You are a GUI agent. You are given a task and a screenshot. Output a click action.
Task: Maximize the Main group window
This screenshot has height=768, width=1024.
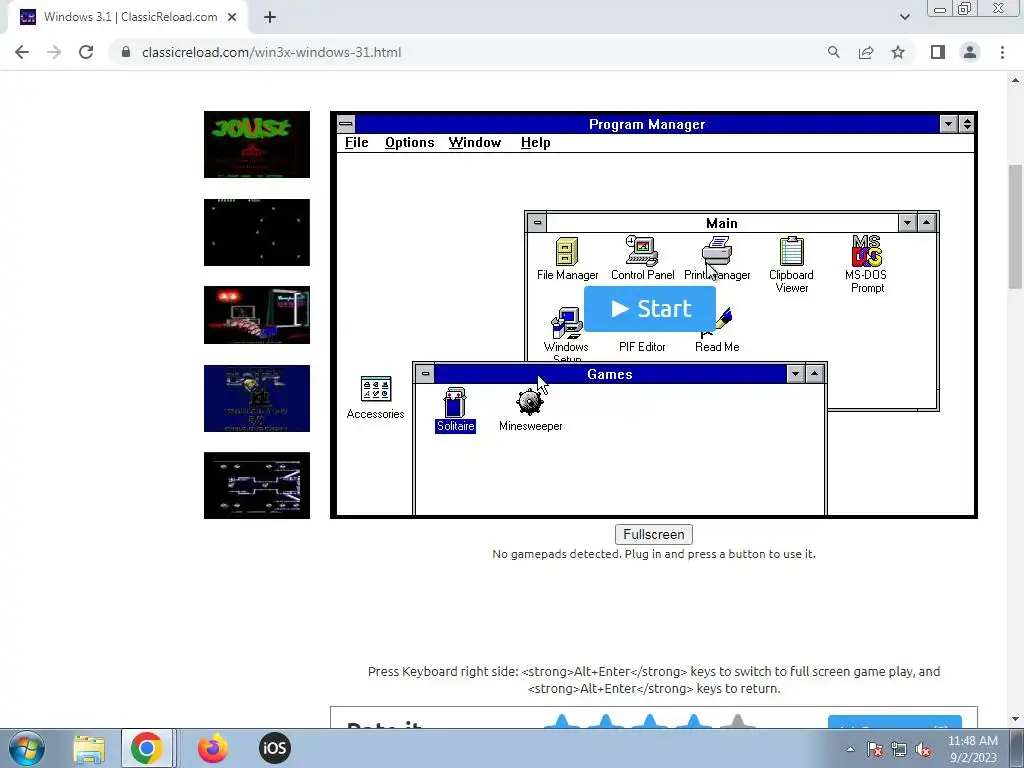click(x=927, y=223)
